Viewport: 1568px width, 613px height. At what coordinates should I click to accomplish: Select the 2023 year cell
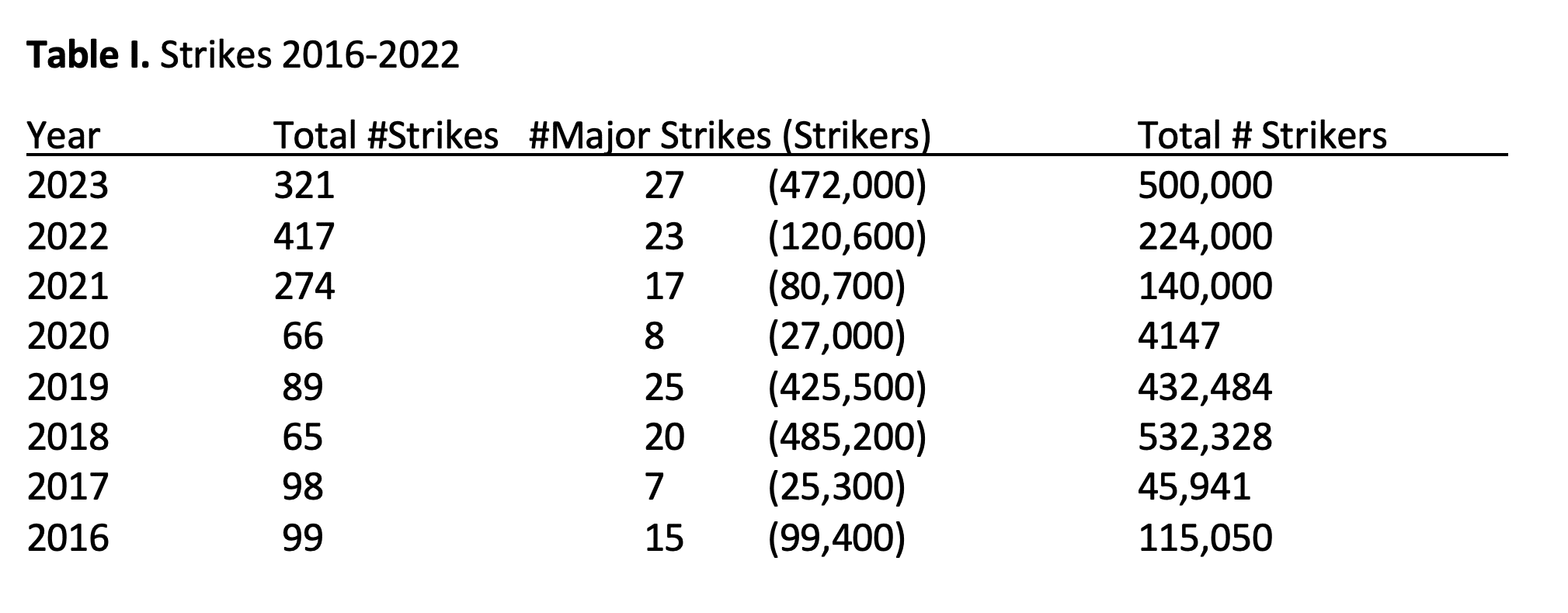[68, 186]
